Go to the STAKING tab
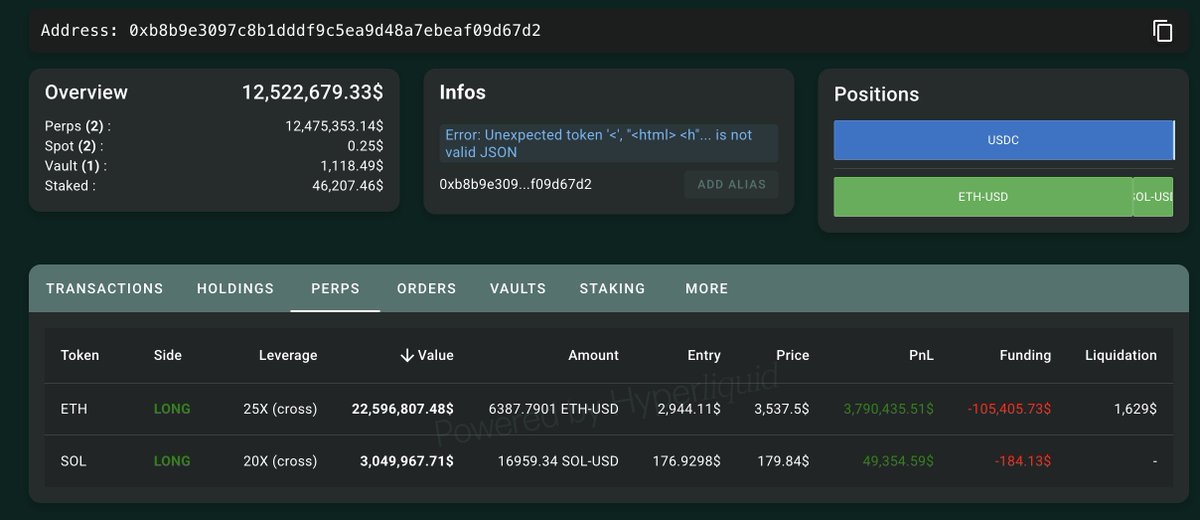Image resolution: width=1200 pixels, height=520 pixels. click(612, 288)
